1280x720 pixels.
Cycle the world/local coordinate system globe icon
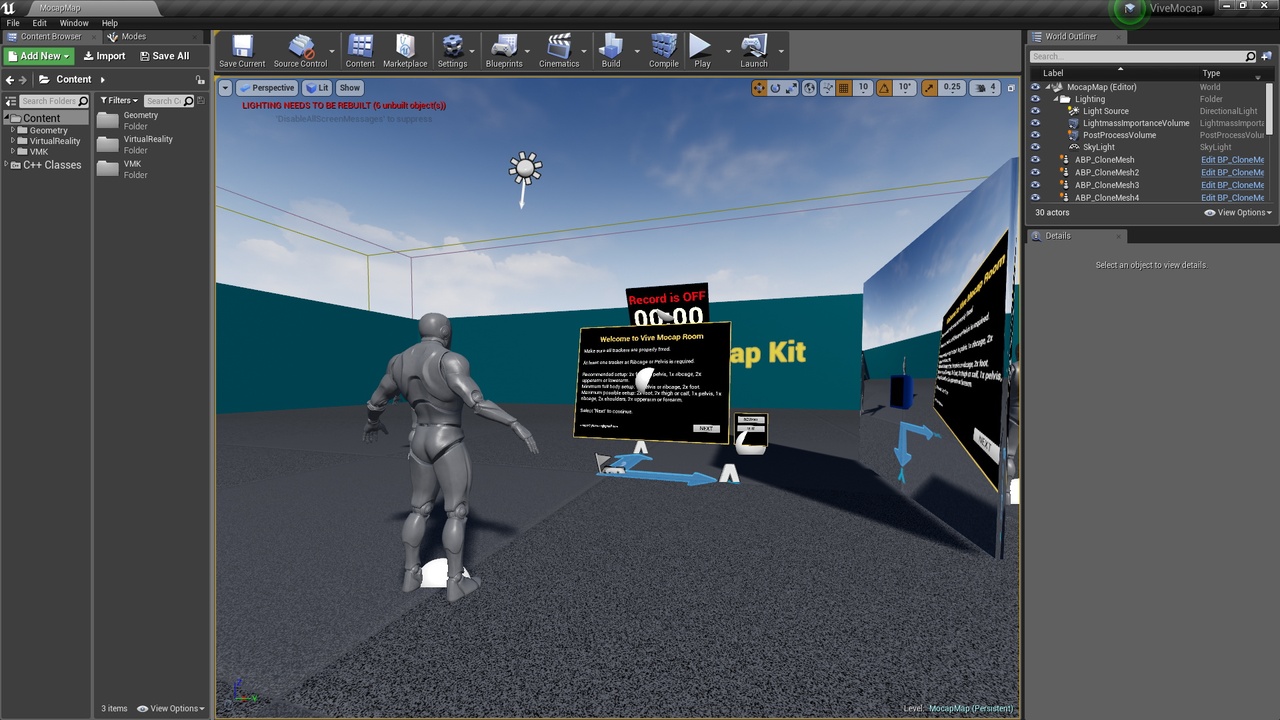pyautogui.click(x=810, y=88)
